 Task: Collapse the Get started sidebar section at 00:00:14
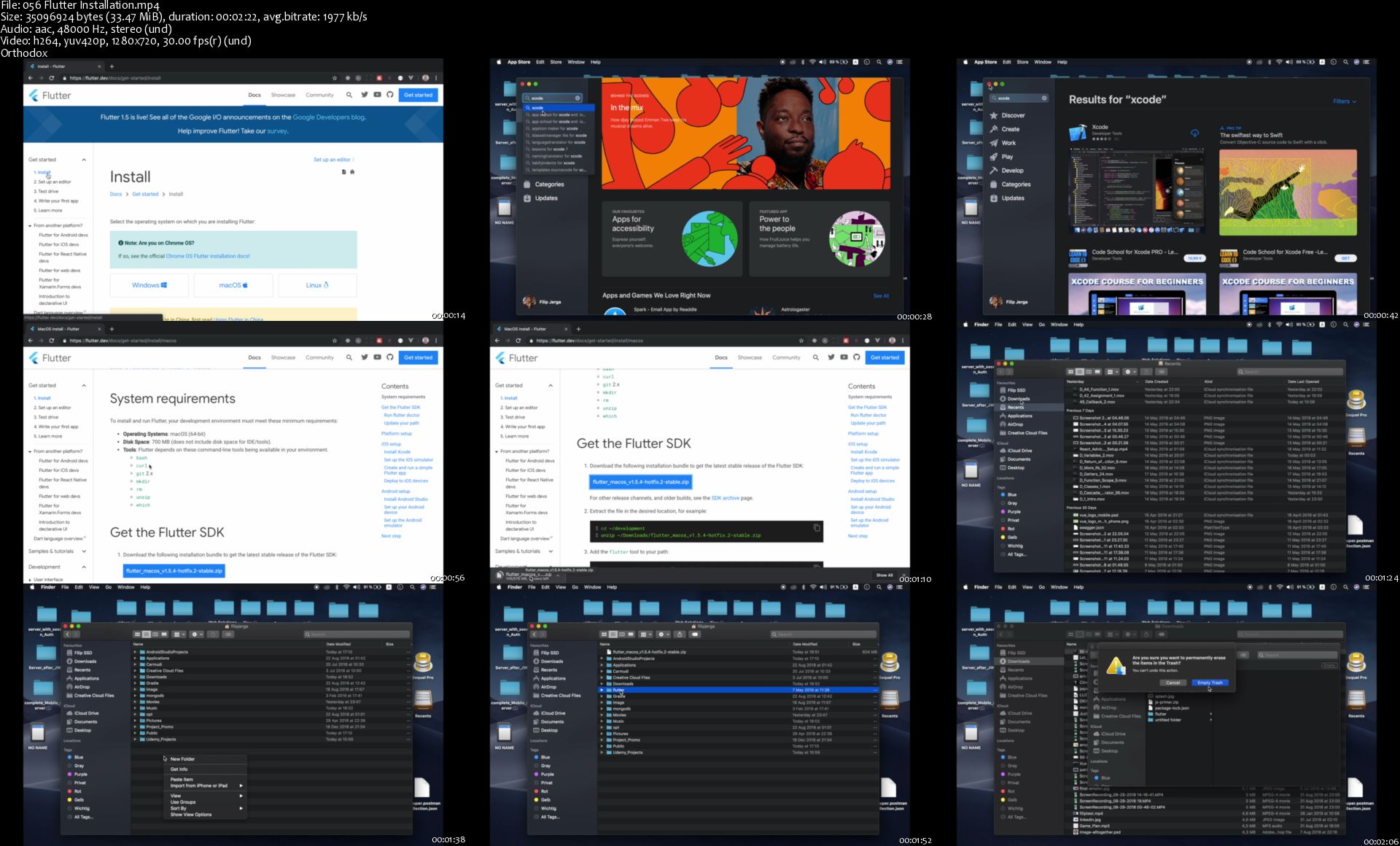(84, 160)
